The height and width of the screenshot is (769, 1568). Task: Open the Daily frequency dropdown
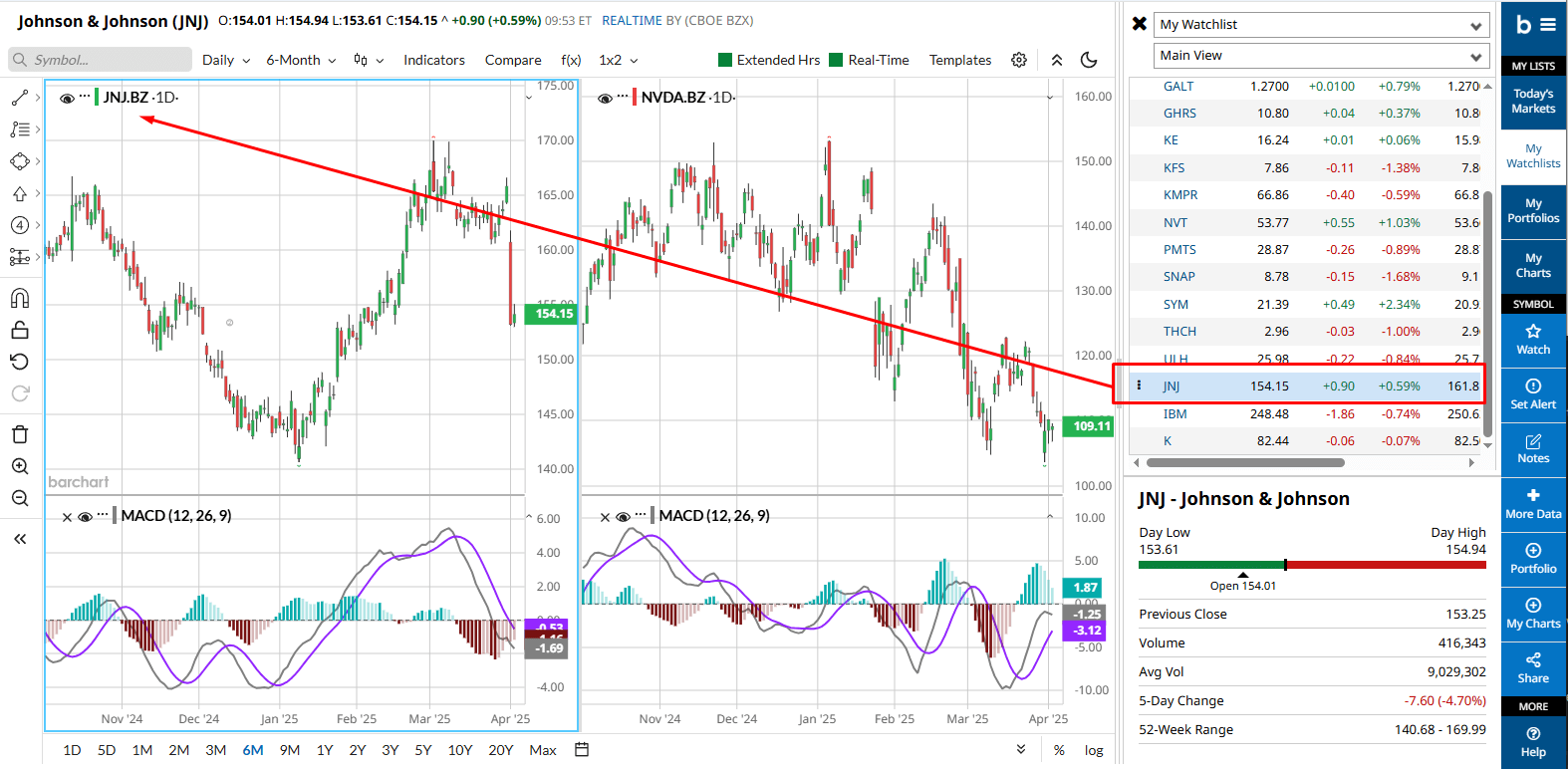point(226,60)
